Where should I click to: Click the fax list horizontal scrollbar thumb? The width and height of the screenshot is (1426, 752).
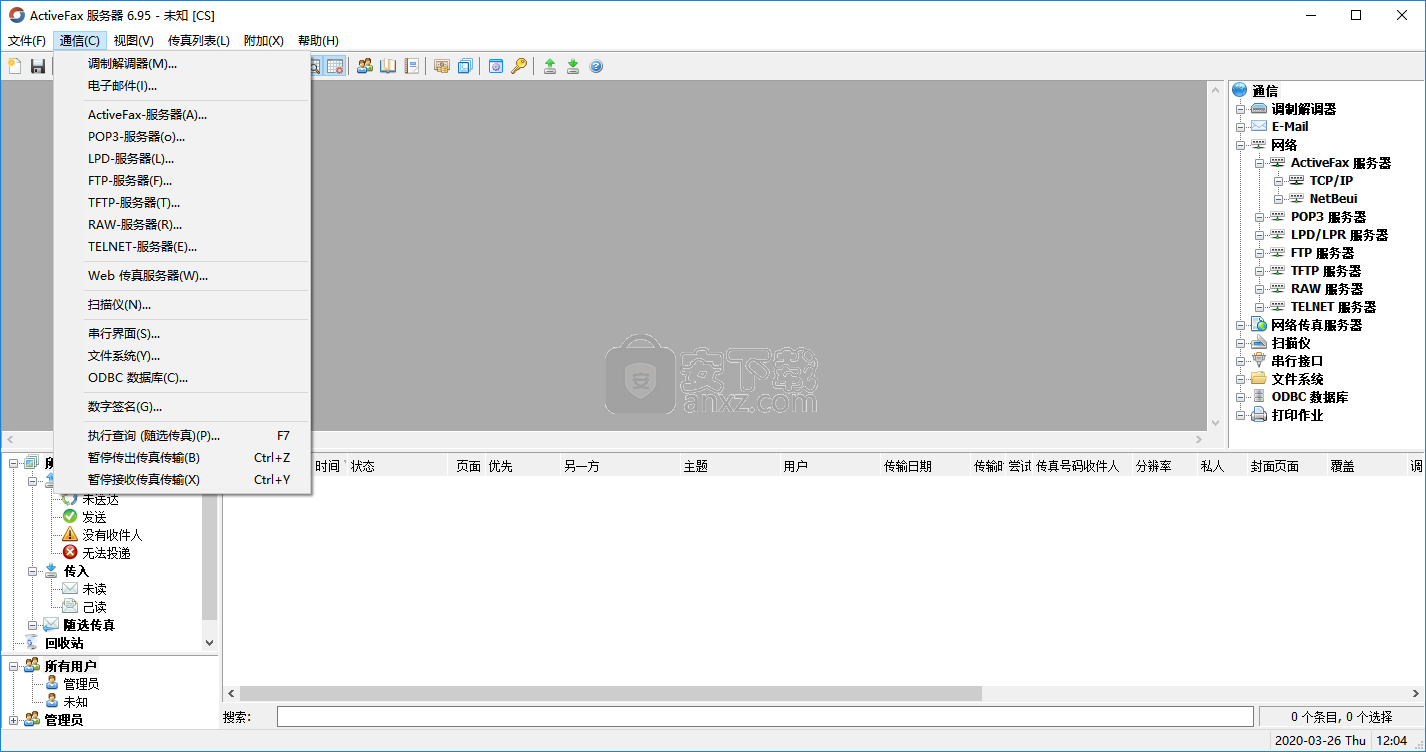(x=611, y=694)
